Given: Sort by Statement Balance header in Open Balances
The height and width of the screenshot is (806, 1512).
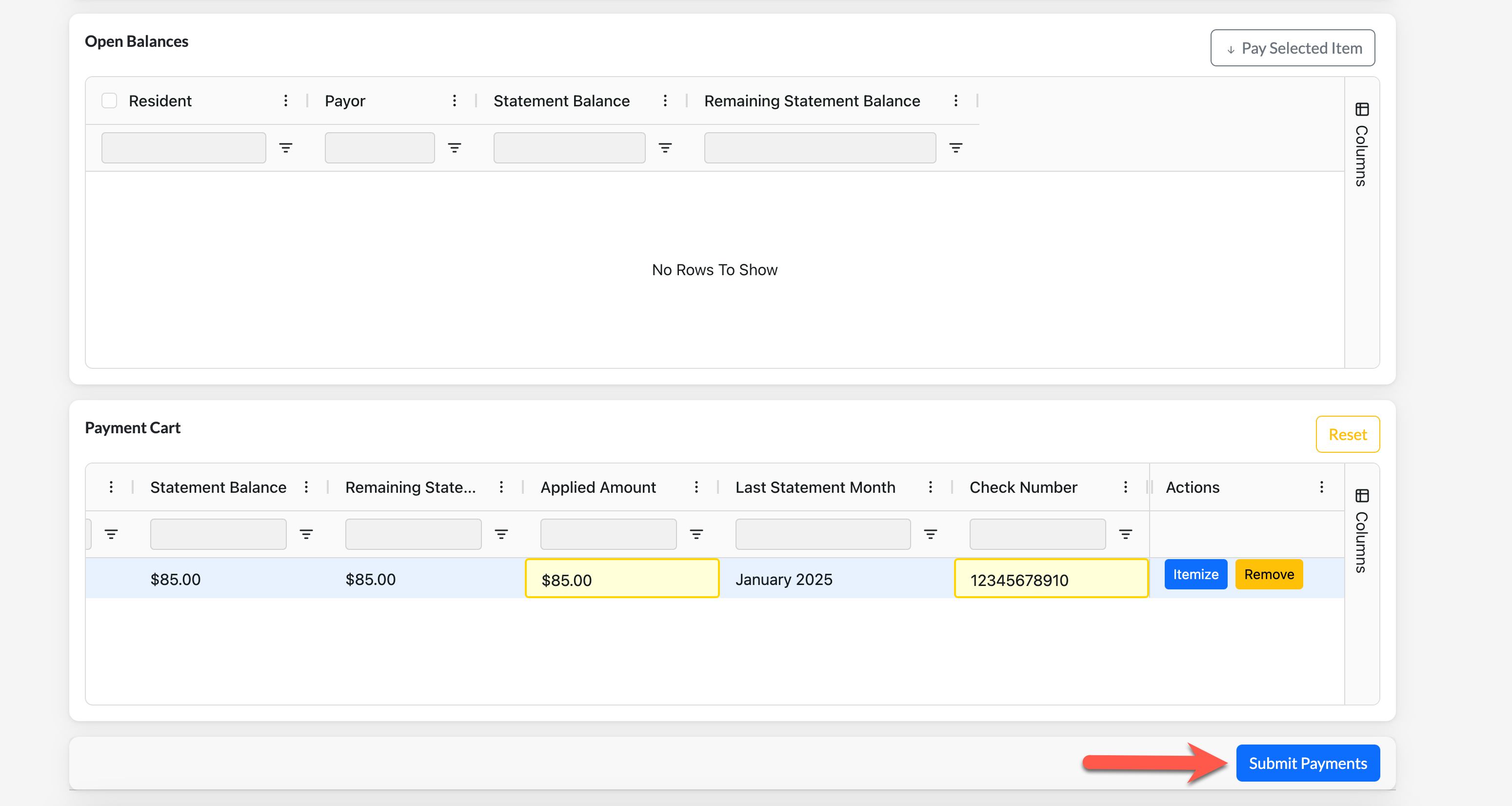Looking at the screenshot, I should (561, 101).
